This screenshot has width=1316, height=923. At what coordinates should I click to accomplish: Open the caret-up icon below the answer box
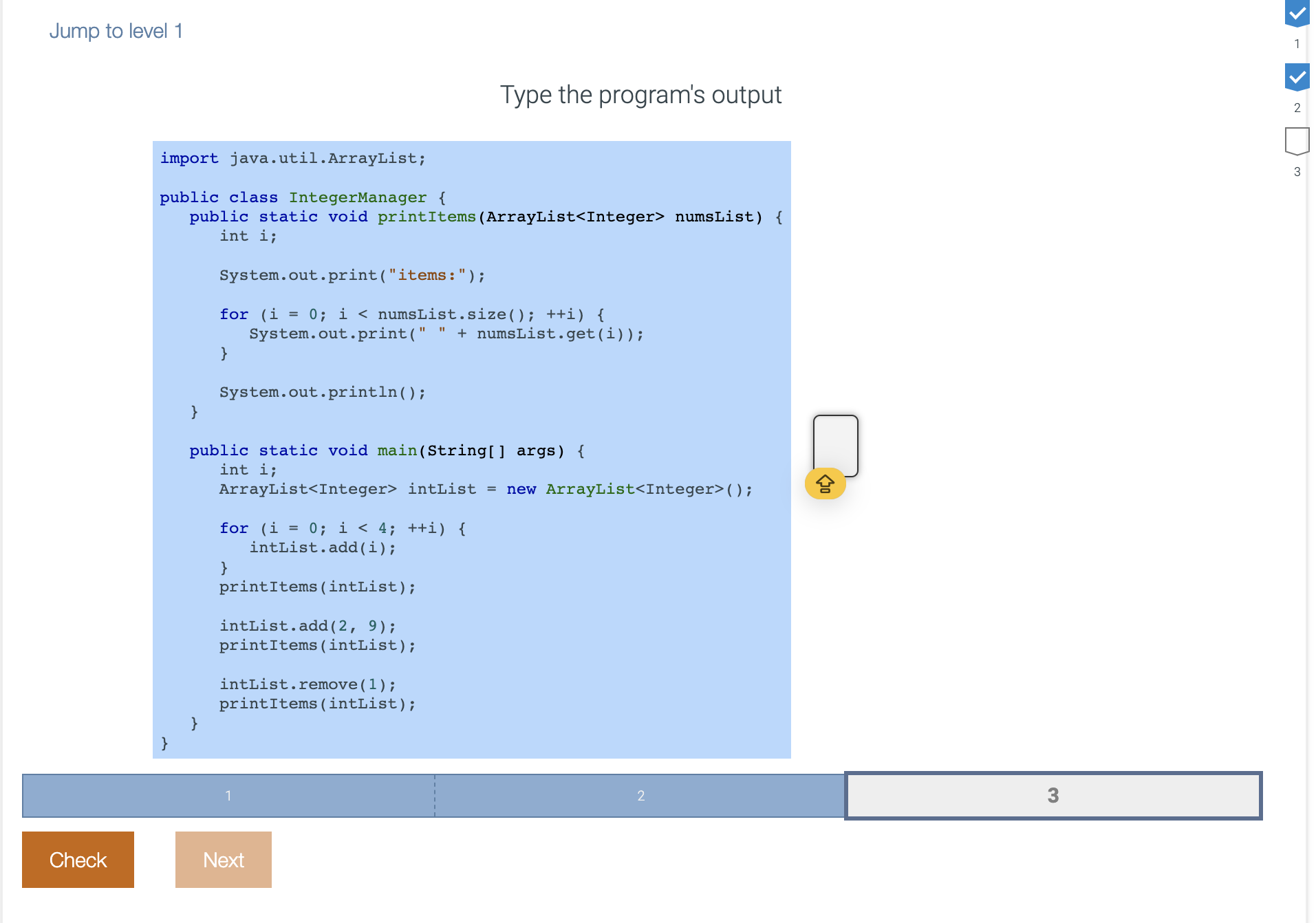[x=825, y=484]
